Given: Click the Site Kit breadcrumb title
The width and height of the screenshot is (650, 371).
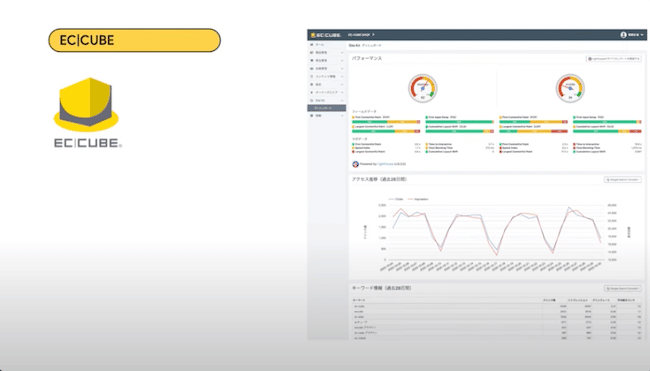Looking at the screenshot, I should 354,45.
